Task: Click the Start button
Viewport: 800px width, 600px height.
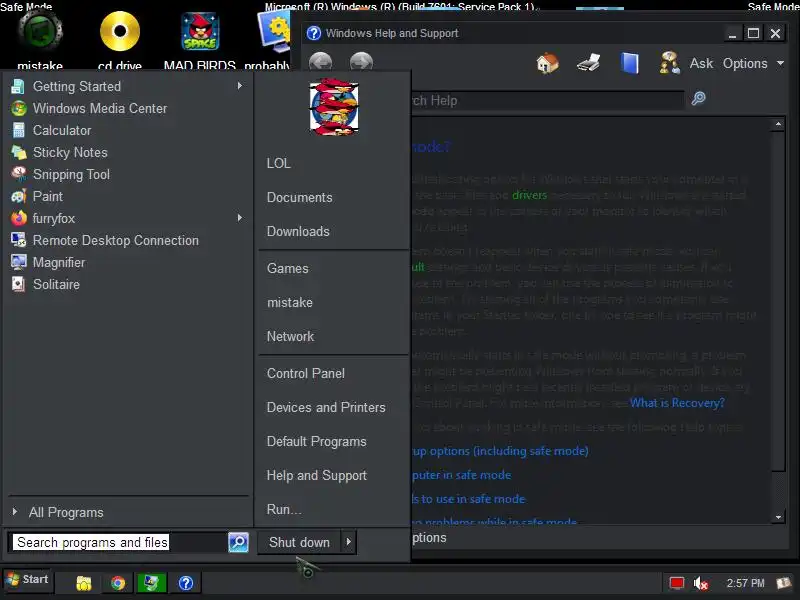Action: coord(28,580)
